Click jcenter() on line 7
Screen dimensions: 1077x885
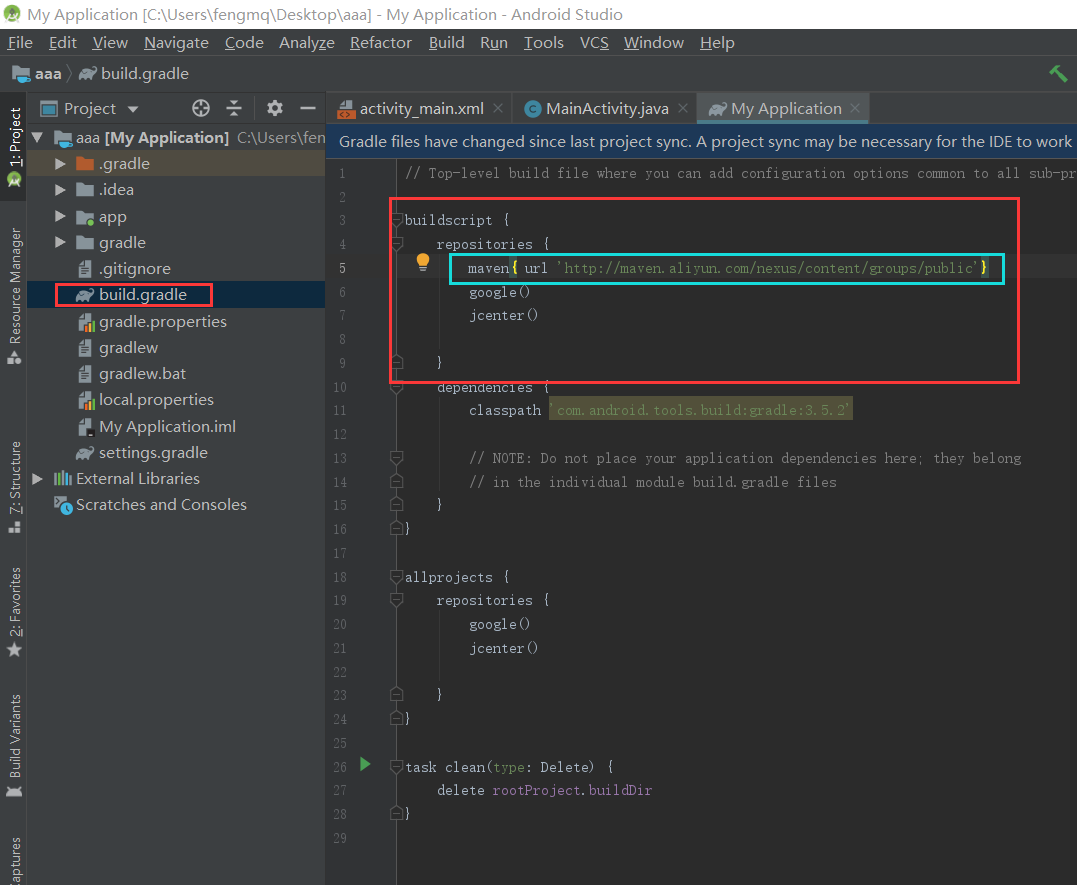(x=503, y=315)
